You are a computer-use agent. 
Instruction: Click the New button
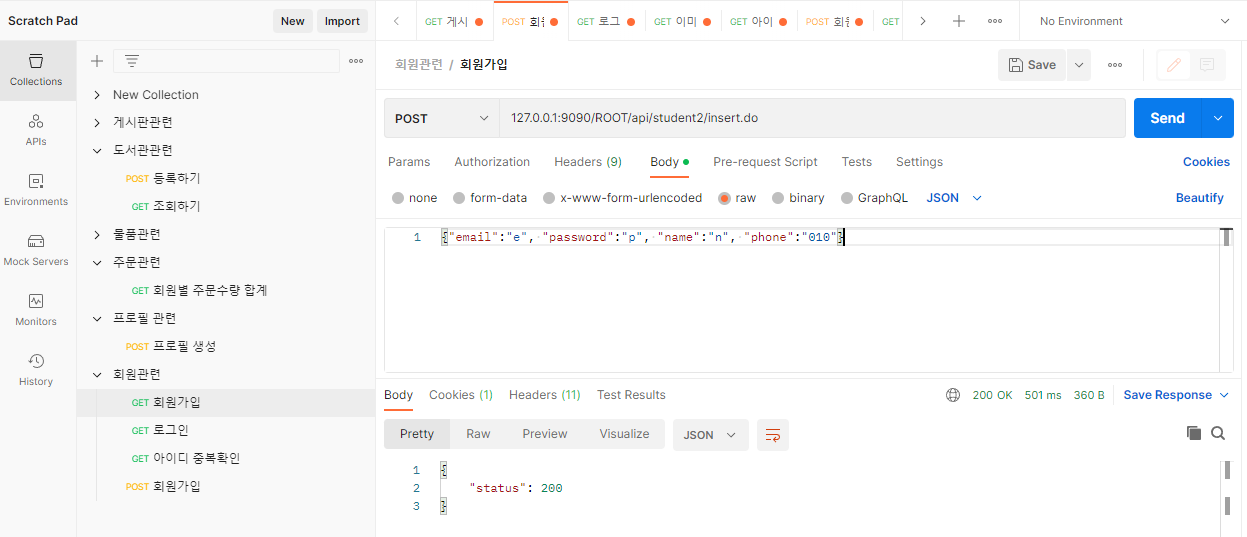point(293,21)
